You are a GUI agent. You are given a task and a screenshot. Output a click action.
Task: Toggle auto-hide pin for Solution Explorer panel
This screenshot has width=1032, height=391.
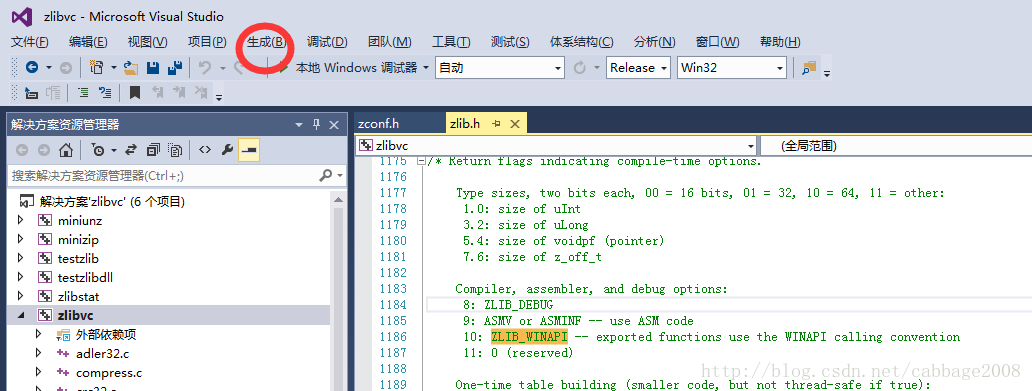pyautogui.click(x=317, y=124)
